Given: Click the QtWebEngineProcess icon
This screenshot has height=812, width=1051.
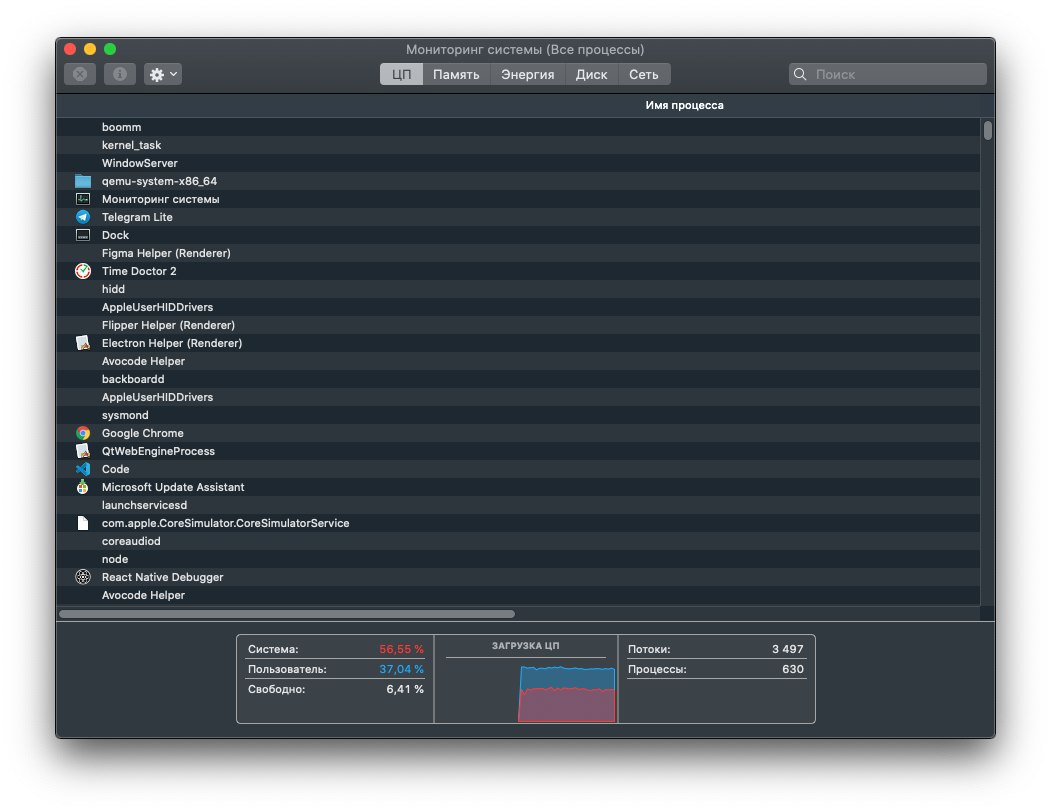Looking at the screenshot, I should (82, 451).
